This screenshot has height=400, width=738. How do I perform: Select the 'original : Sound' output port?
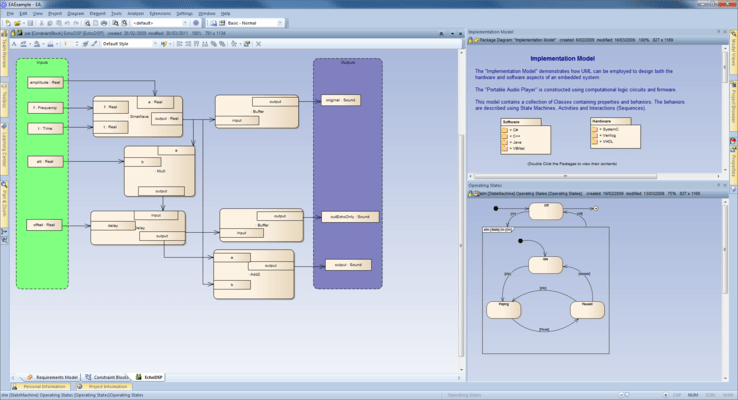[x=341, y=100]
